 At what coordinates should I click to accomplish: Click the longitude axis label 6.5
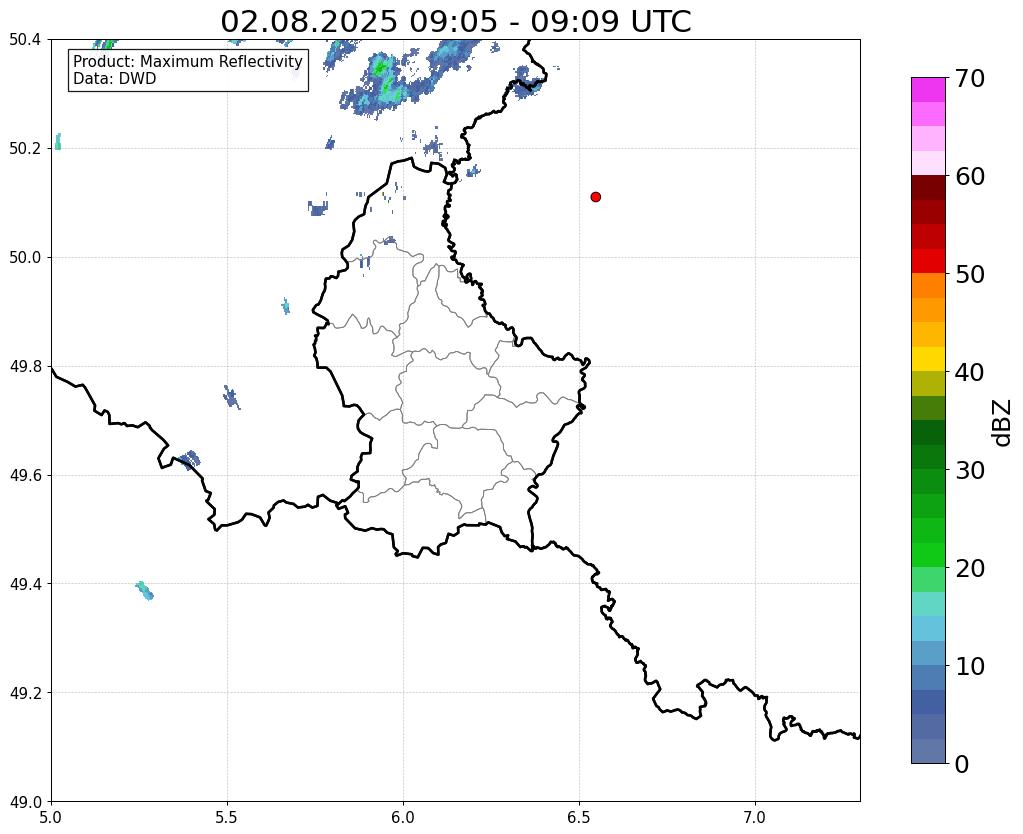(579, 818)
